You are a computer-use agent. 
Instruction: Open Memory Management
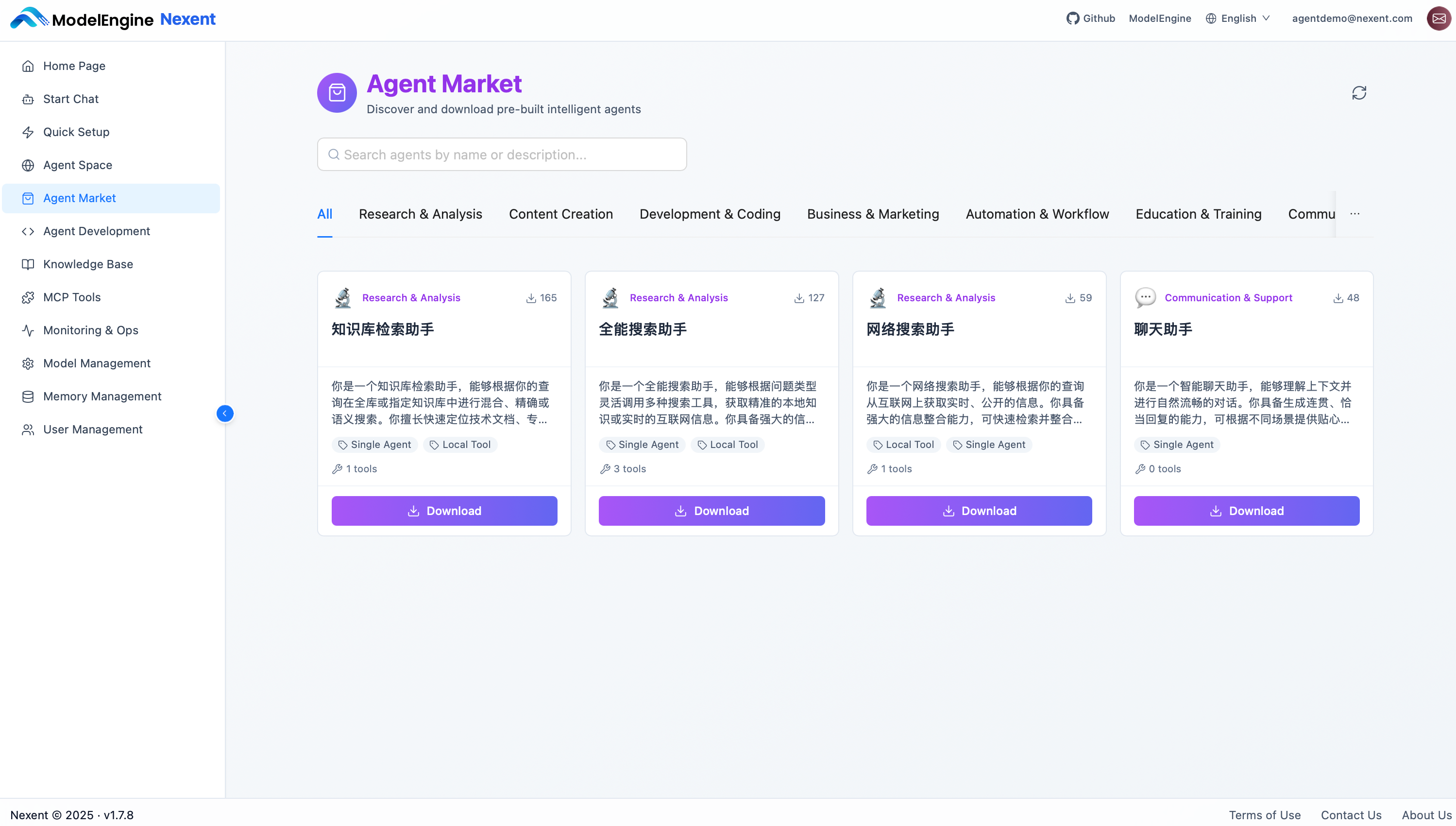pyautogui.click(x=102, y=396)
